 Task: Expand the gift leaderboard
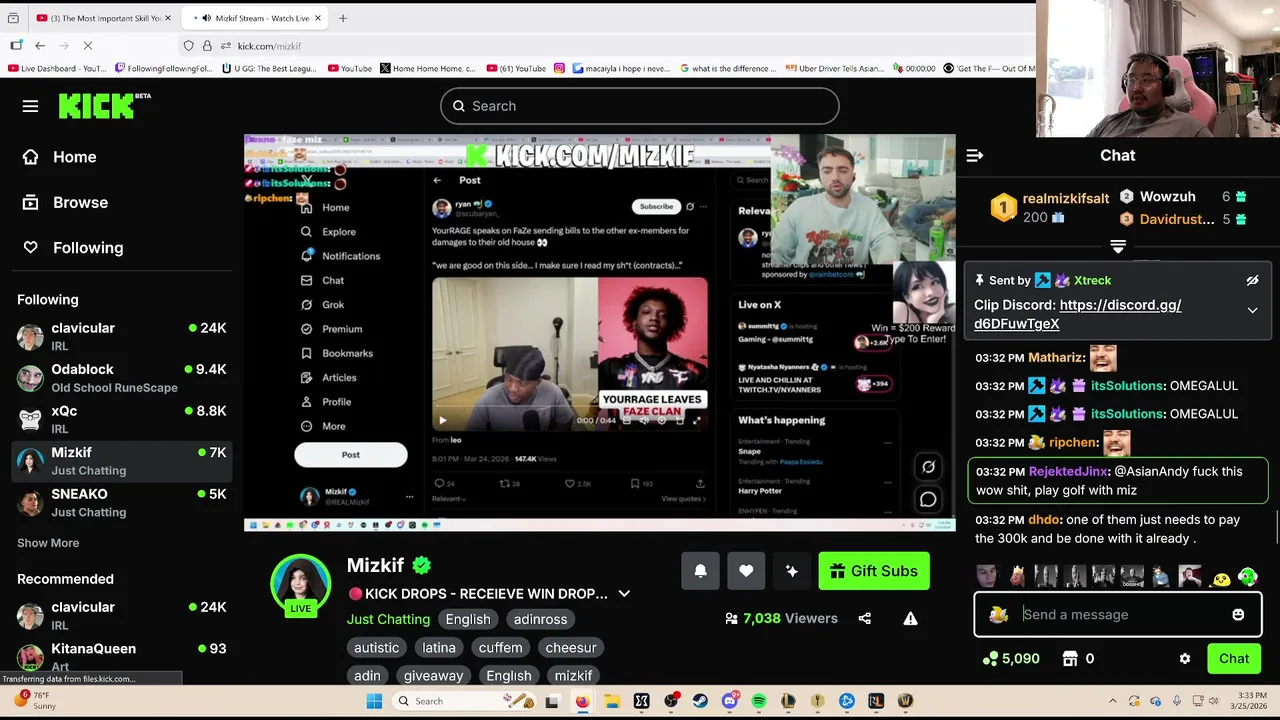[1118, 246]
